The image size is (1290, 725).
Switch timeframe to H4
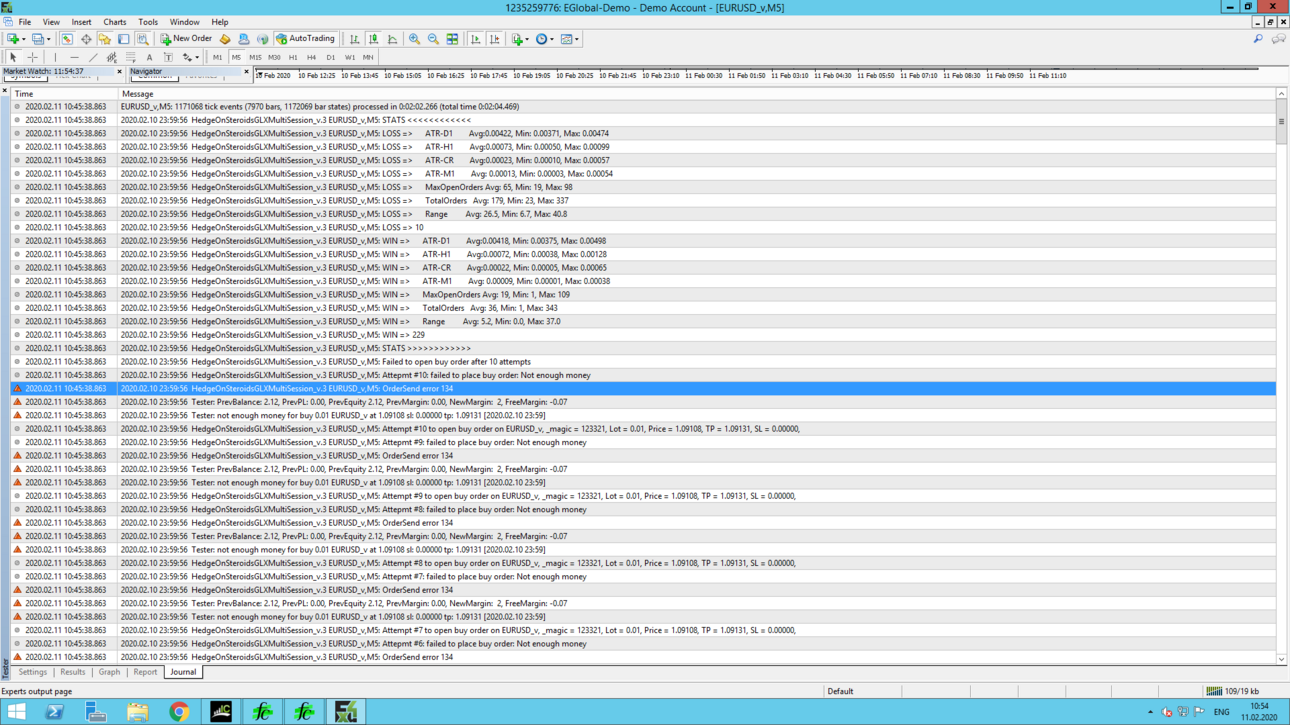(x=311, y=57)
